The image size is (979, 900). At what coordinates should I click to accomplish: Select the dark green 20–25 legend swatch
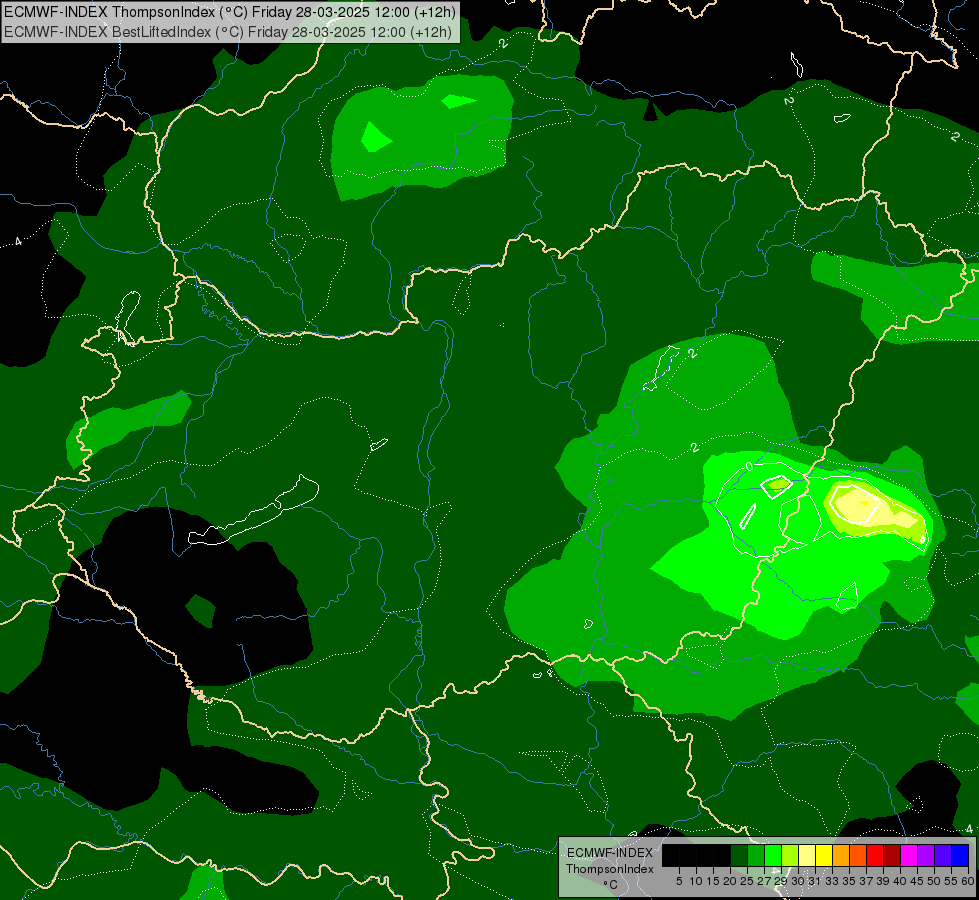(739, 855)
